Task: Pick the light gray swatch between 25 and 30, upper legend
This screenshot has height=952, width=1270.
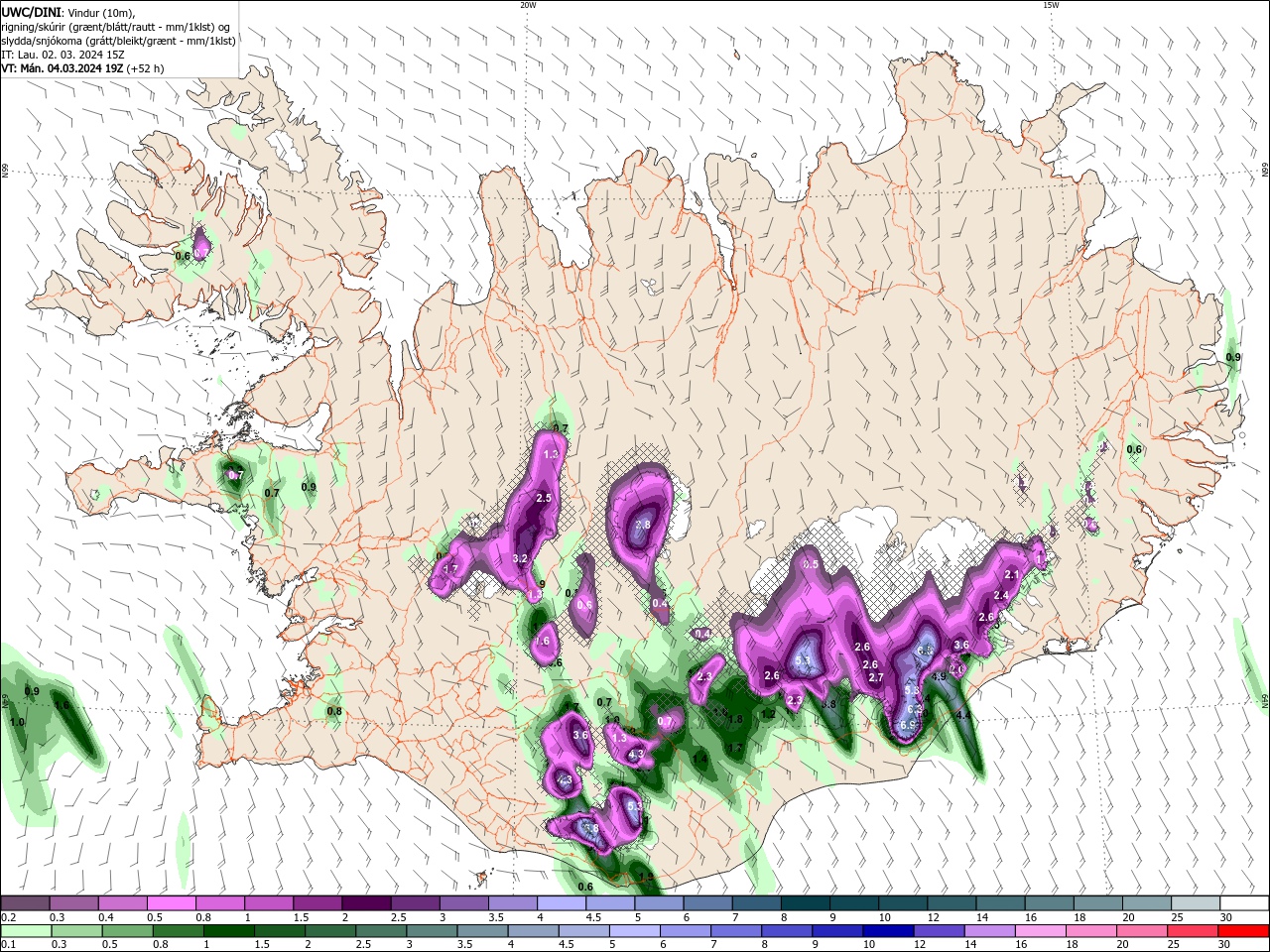Action: pos(1196,902)
